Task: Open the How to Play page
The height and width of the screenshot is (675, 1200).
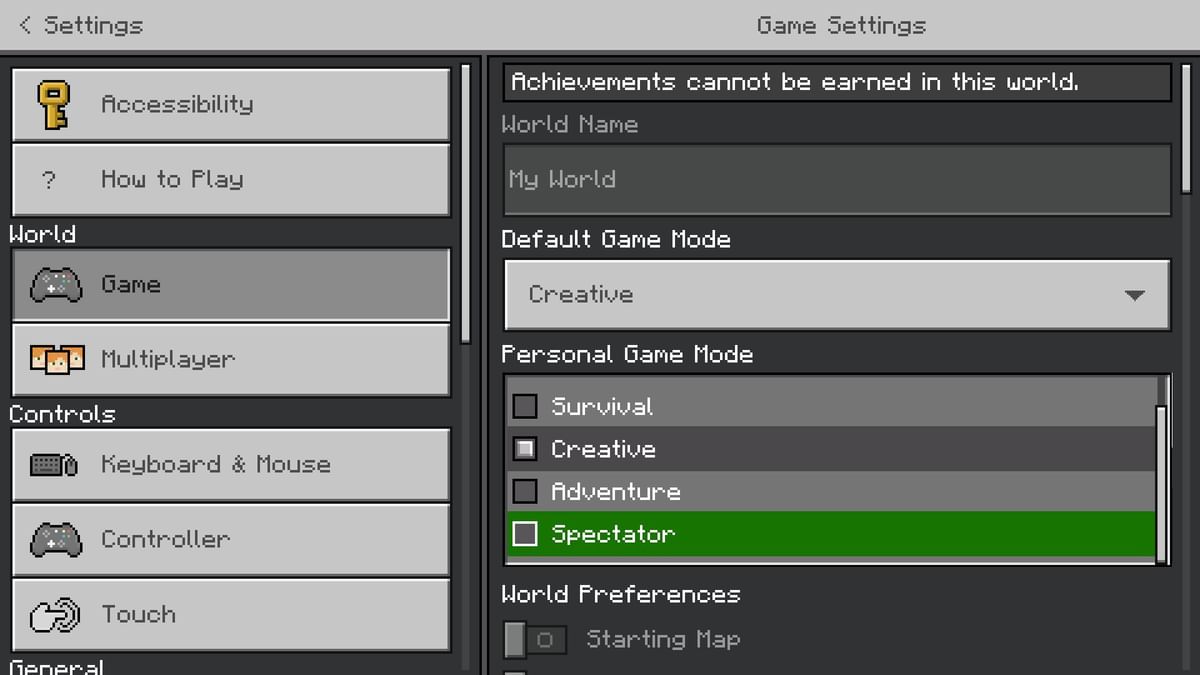Action: click(230, 179)
